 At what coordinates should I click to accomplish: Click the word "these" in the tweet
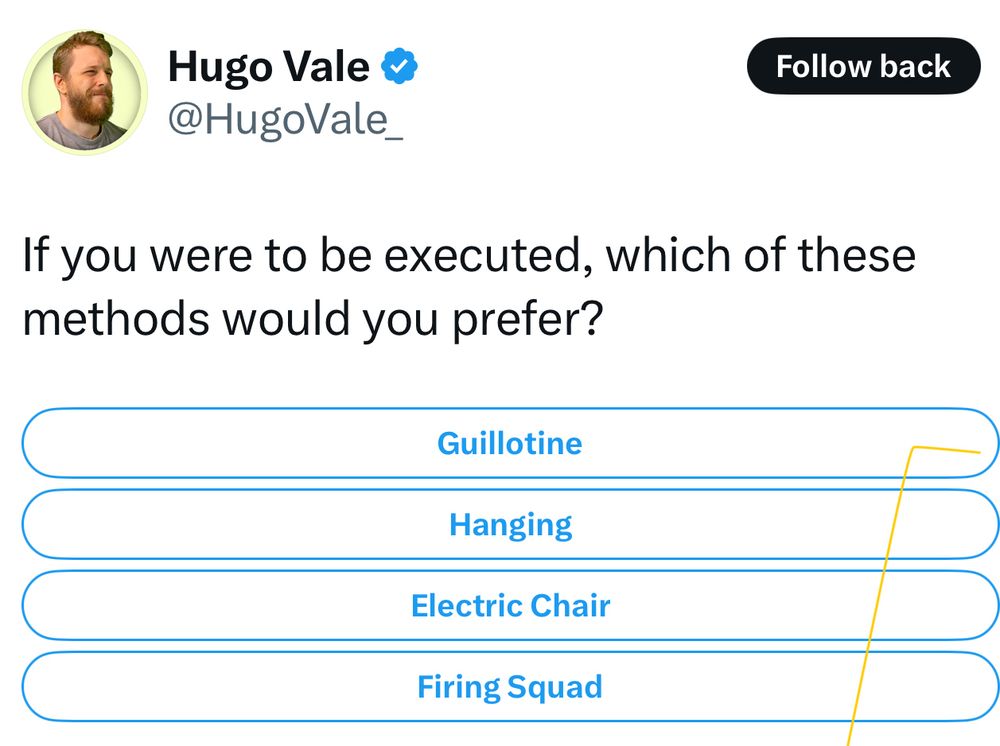[x=856, y=256]
